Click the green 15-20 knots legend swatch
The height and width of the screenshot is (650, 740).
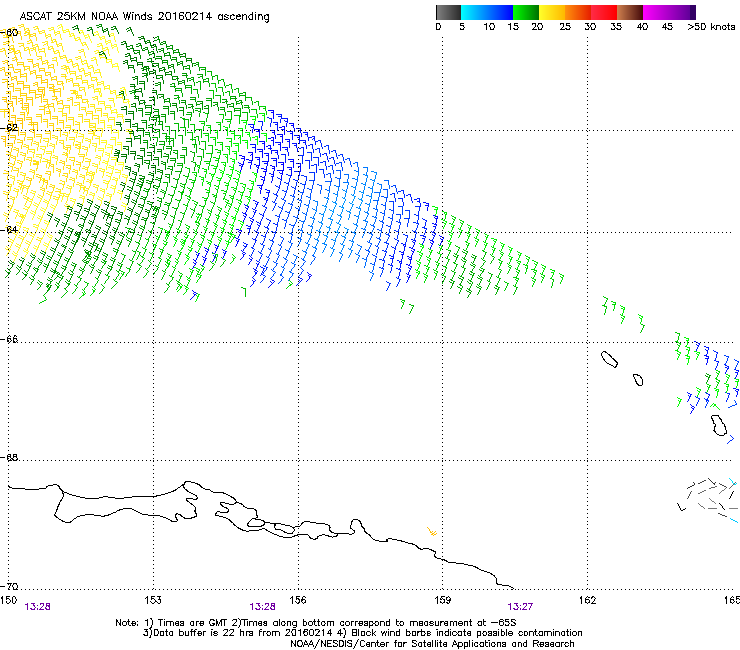[x=526, y=12]
